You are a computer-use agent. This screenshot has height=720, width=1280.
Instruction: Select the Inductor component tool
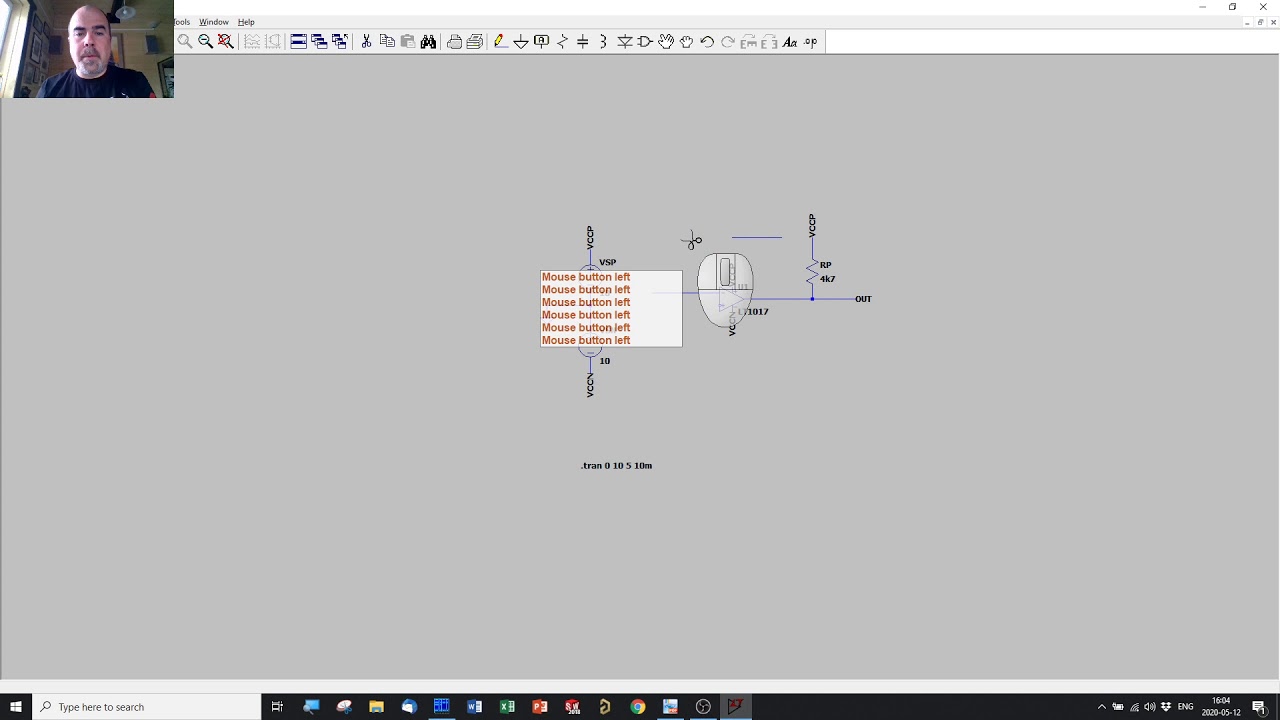point(604,42)
